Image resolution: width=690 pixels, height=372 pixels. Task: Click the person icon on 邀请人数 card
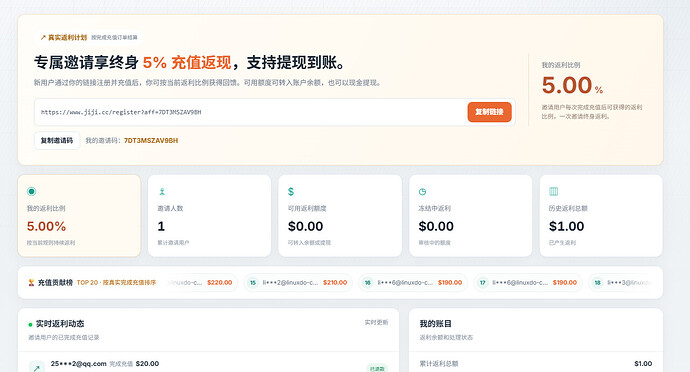[x=162, y=192]
